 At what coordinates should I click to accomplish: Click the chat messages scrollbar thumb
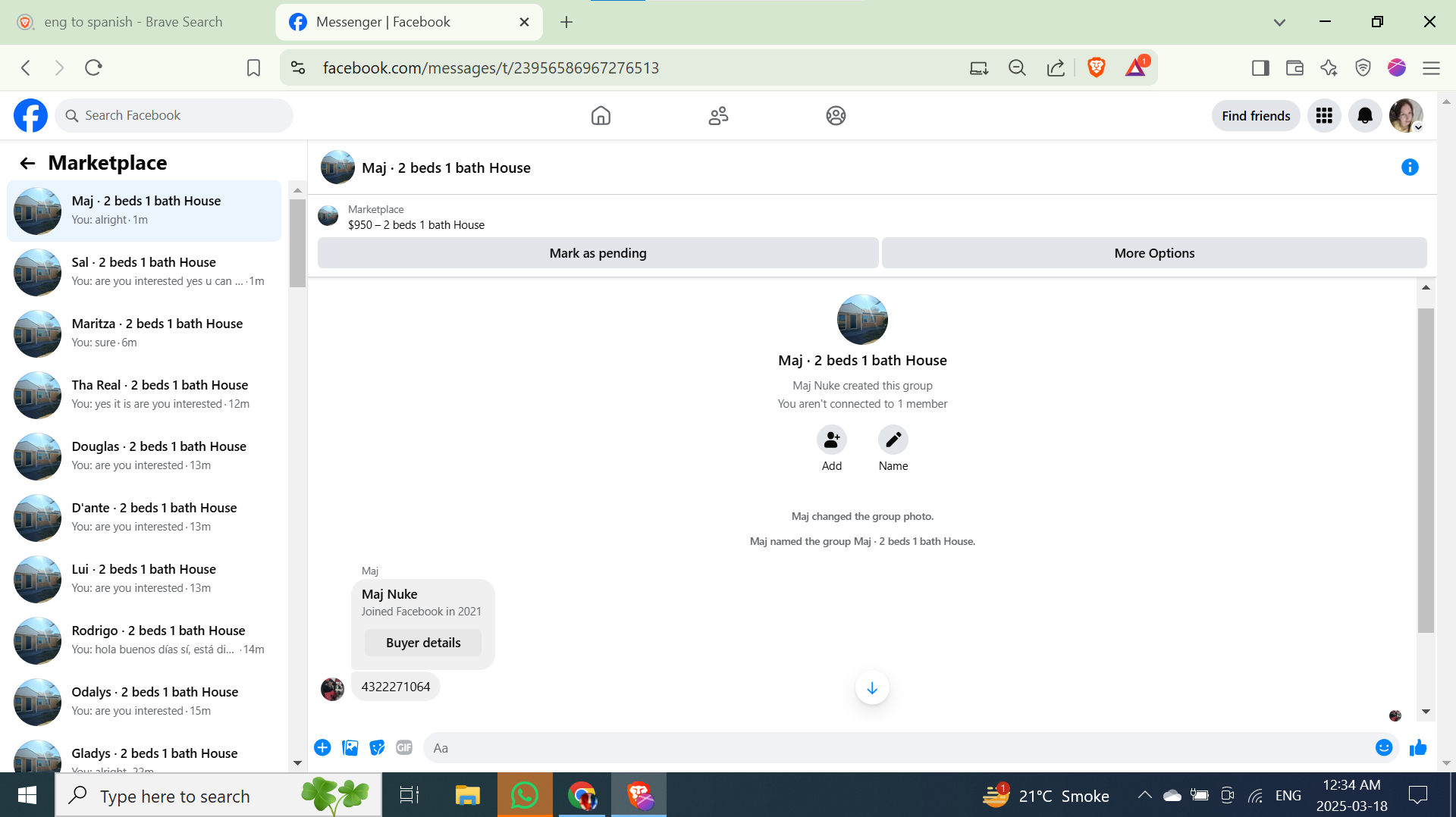pos(1426,470)
